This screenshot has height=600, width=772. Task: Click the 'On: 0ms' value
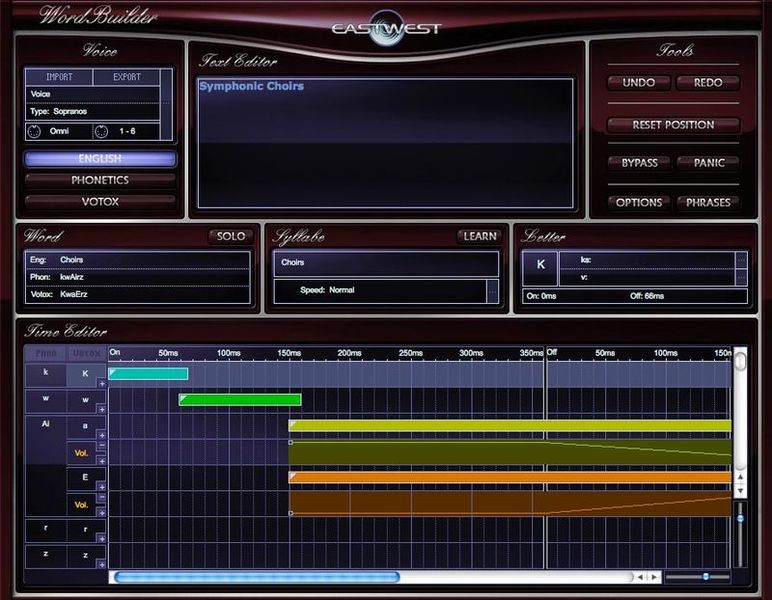[x=541, y=296]
